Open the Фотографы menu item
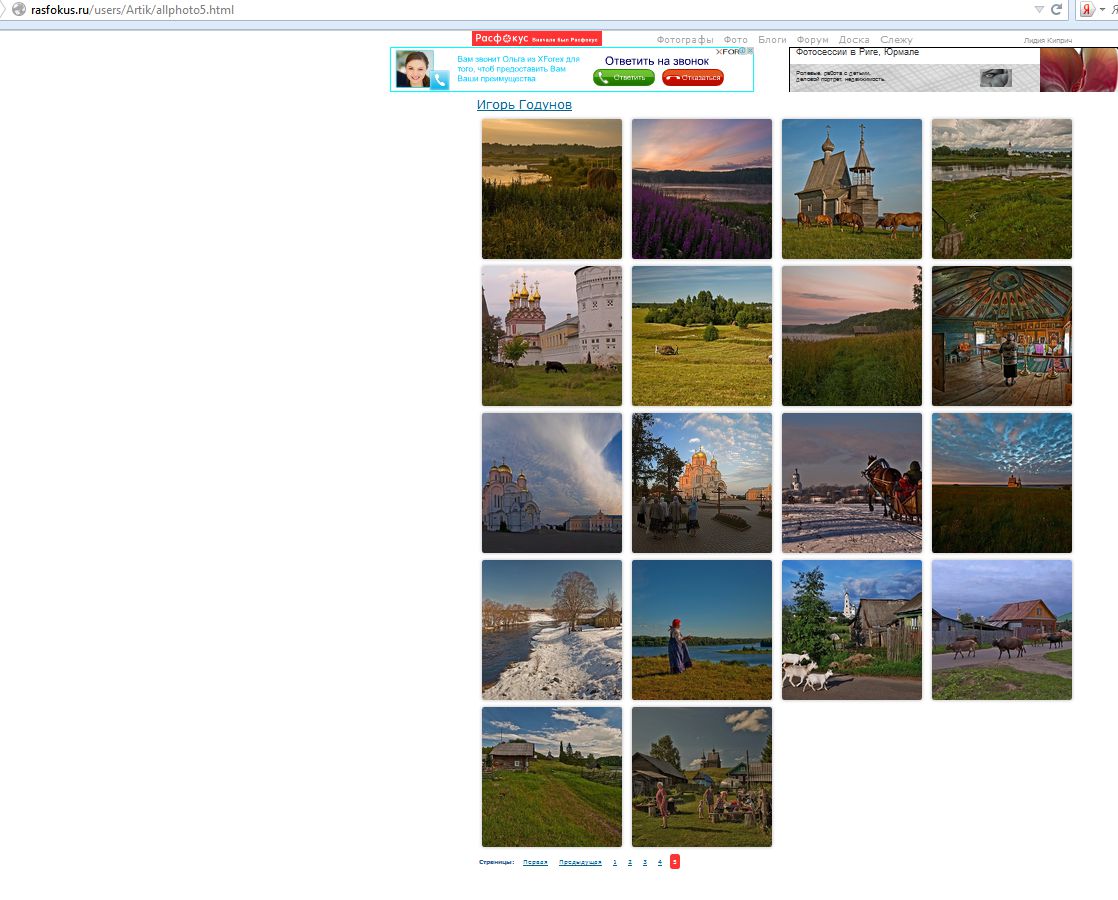1118x900 pixels. tap(685, 40)
